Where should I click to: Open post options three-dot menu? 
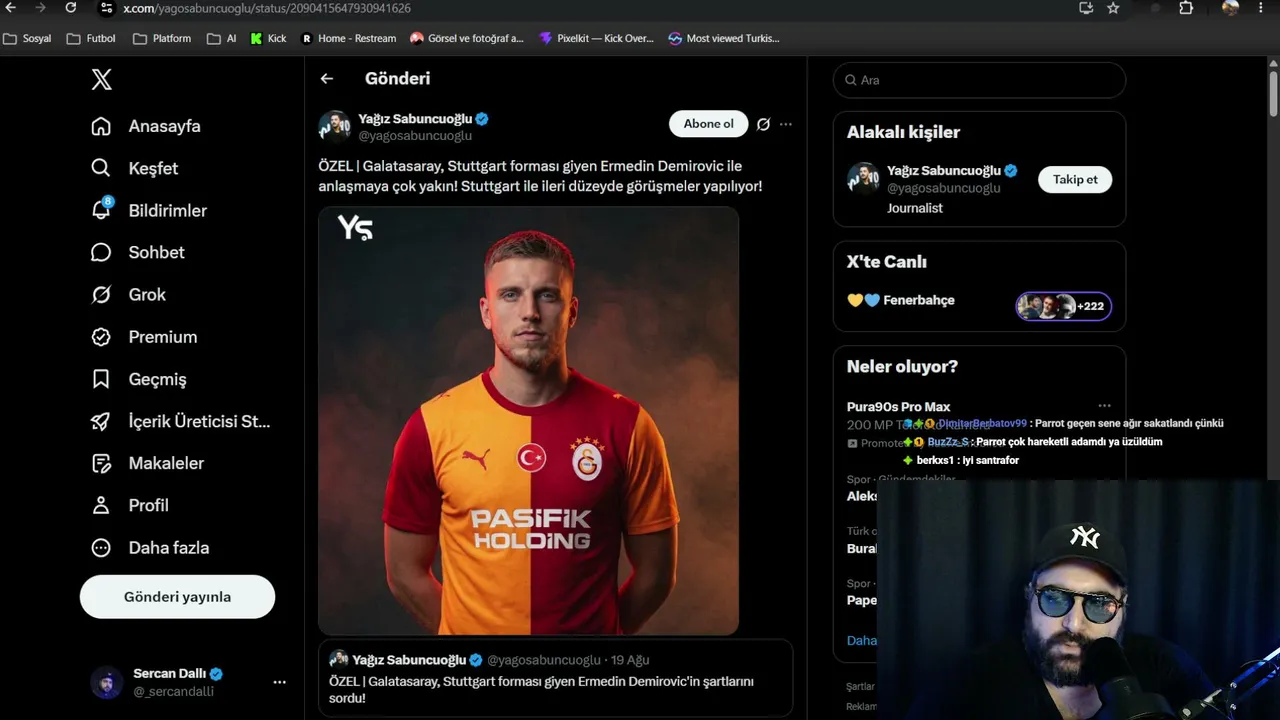coord(786,124)
